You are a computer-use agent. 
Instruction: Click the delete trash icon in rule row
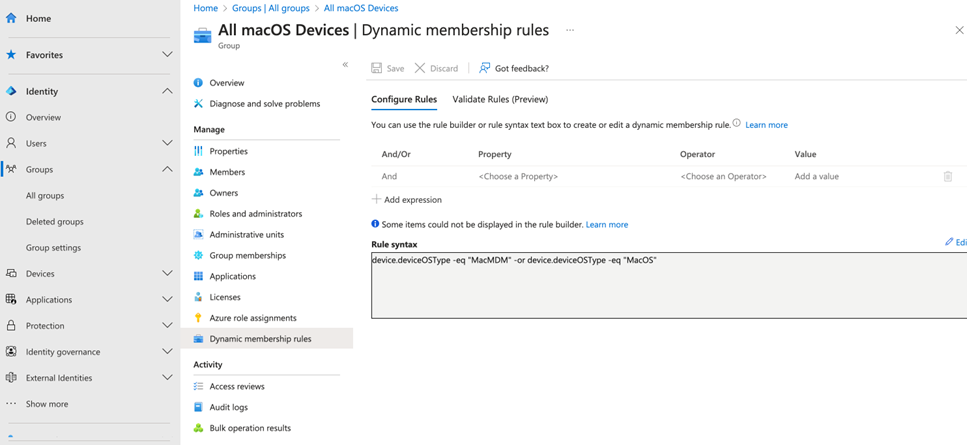[948, 176]
